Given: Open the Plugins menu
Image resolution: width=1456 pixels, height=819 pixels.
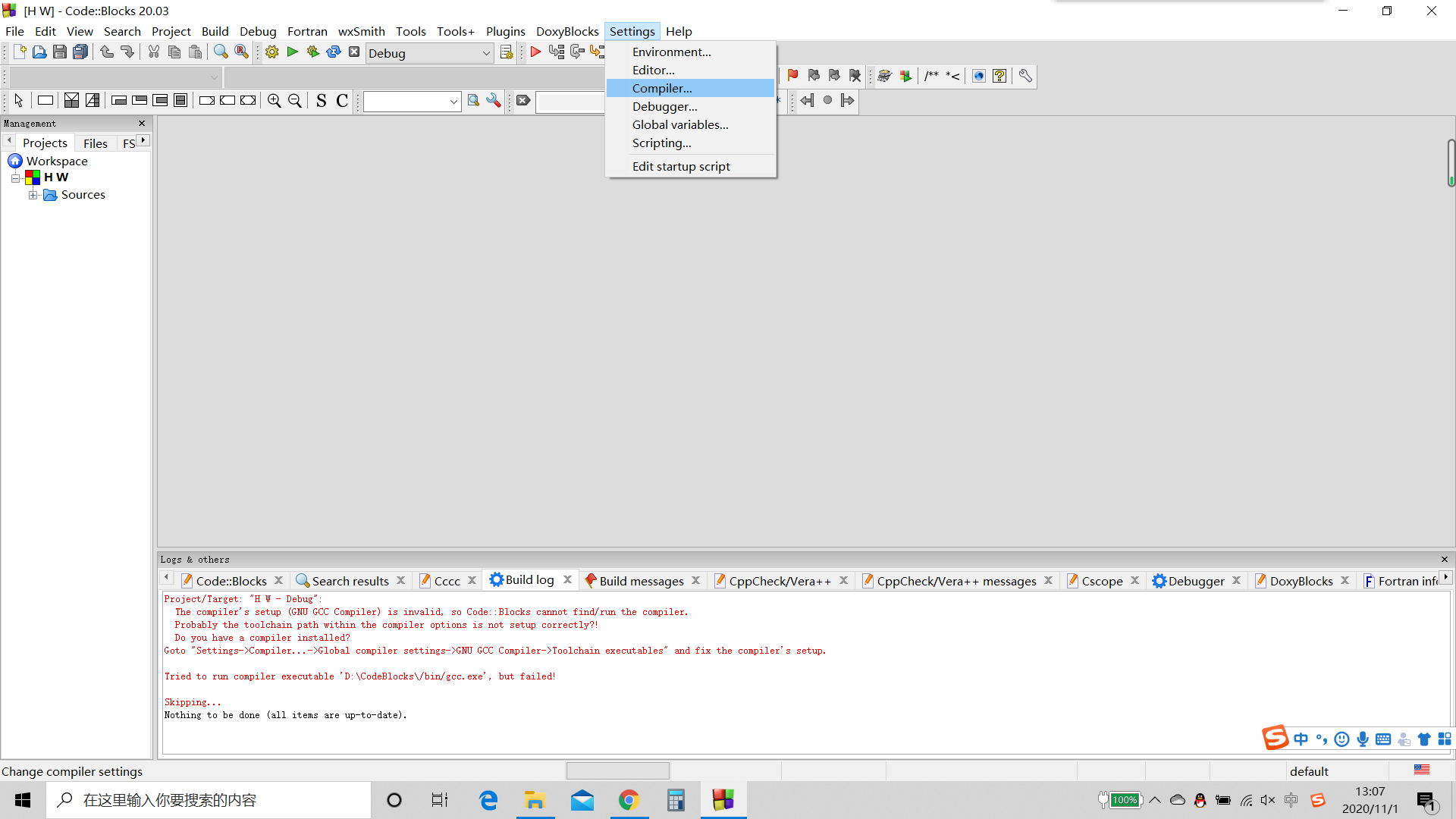Looking at the screenshot, I should coord(505,31).
